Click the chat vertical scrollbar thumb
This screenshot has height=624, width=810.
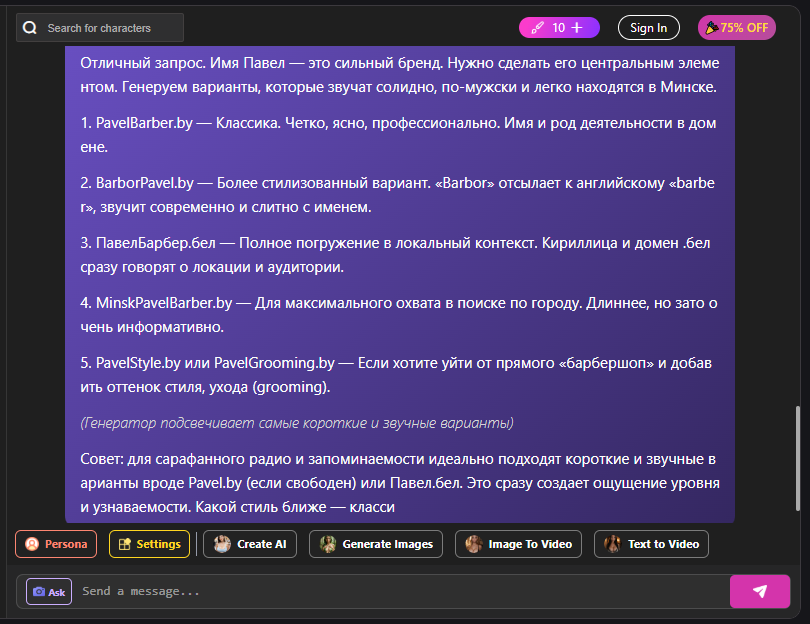tap(798, 459)
